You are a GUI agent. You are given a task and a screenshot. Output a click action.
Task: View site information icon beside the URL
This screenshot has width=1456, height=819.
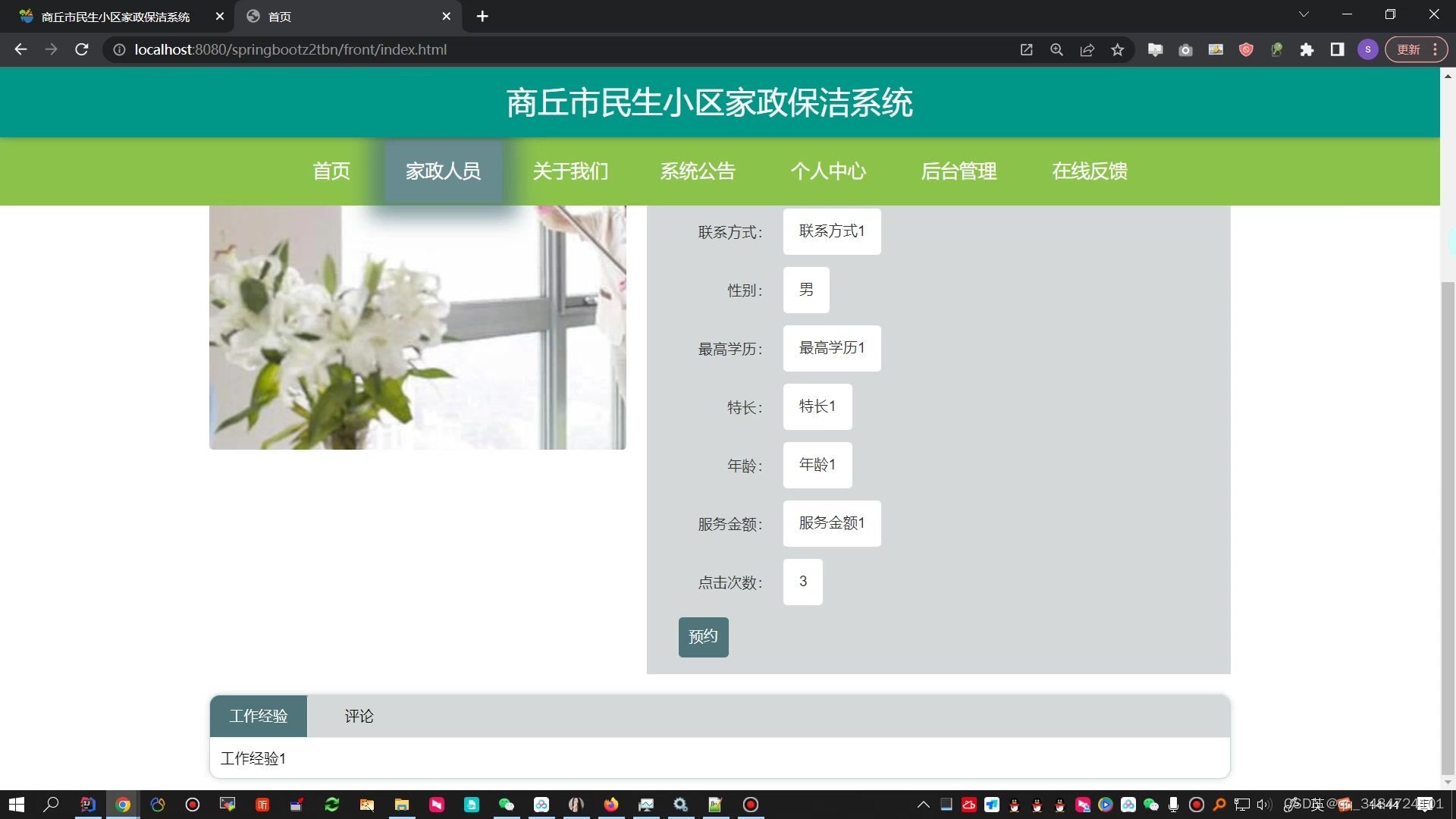click(x=119, y=49)
